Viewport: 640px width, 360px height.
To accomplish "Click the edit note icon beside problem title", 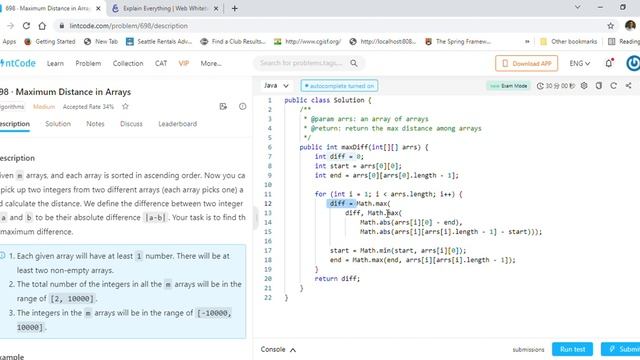I will tap(223, 107).
